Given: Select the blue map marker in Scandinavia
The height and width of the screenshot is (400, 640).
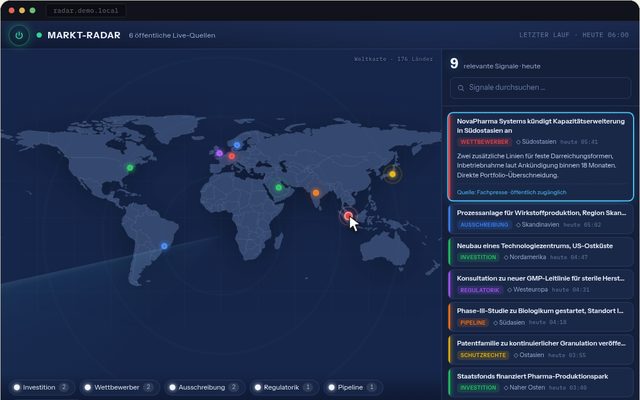Looking at the screenshot, I should click(237, 145).
